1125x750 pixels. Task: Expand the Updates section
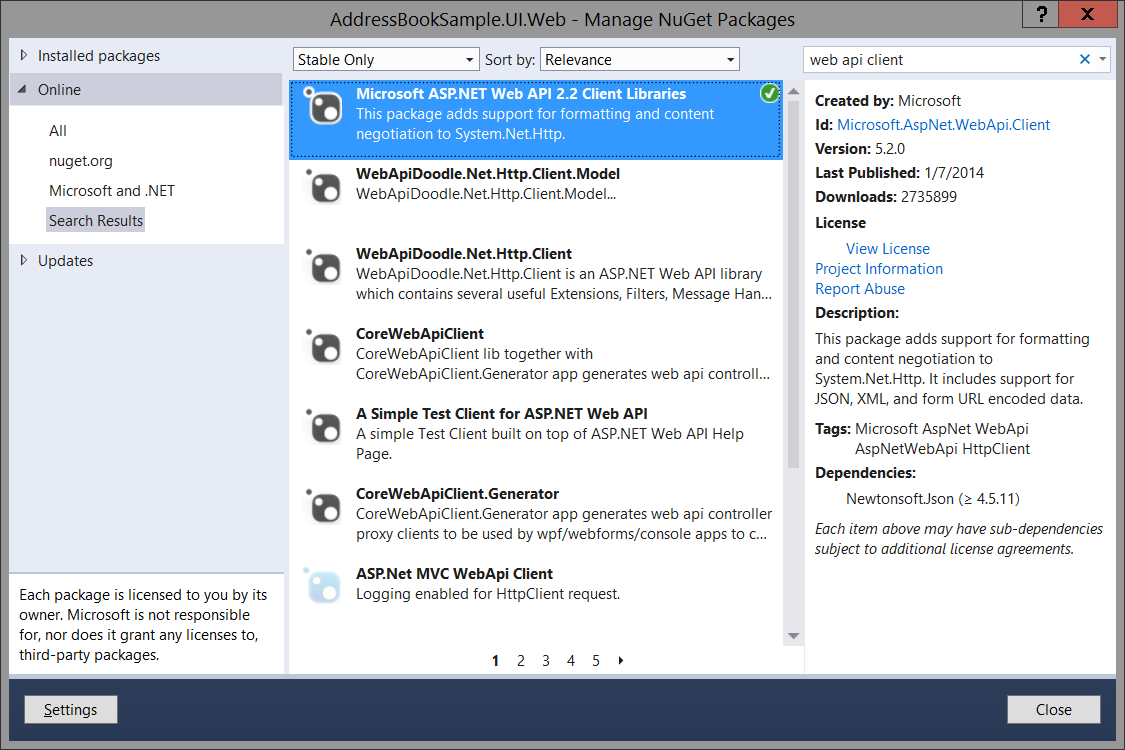[x=24, y=261]
